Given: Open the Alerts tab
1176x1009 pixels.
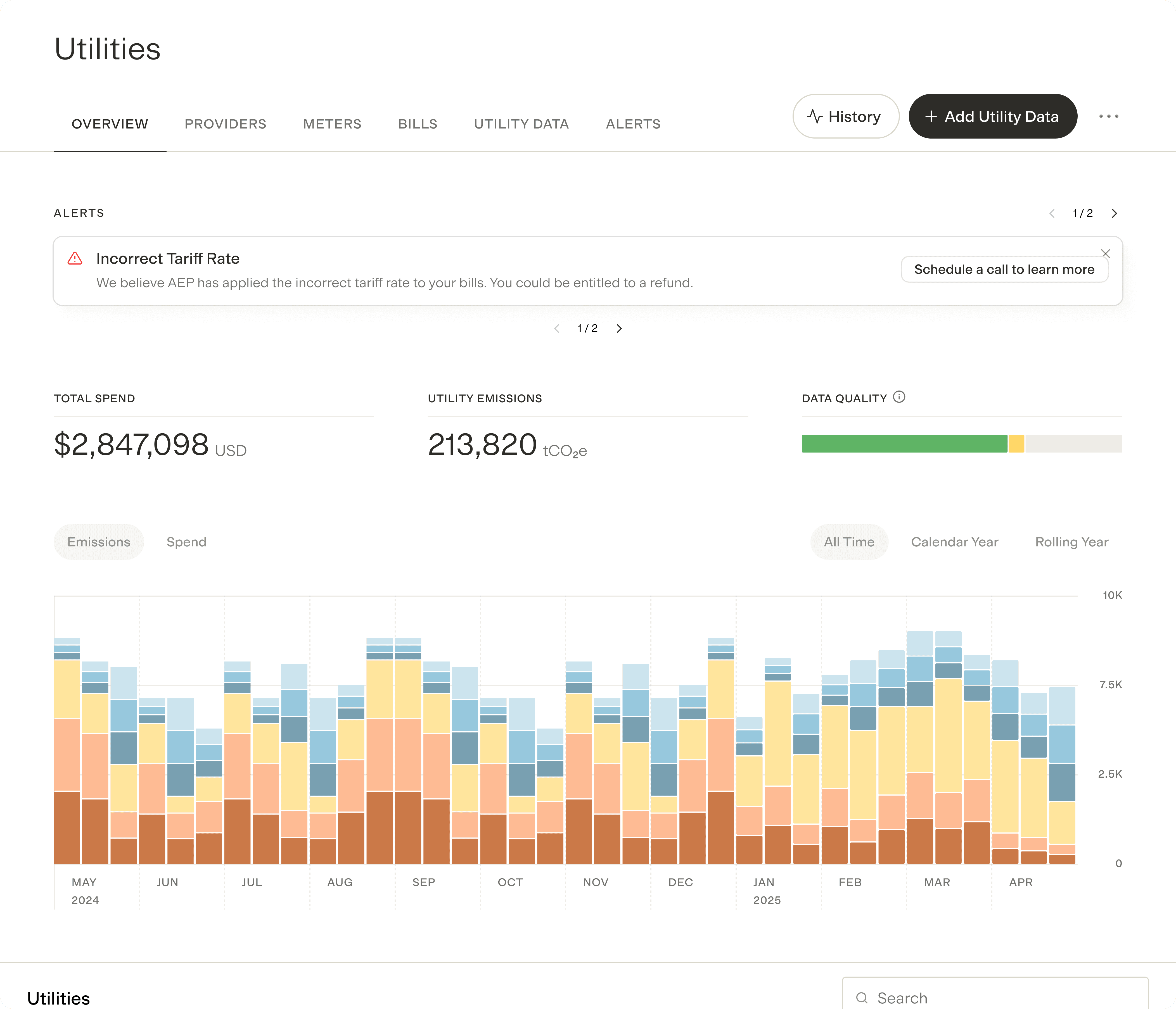Looking at the screenshot, I should click(x=633, y=124).
